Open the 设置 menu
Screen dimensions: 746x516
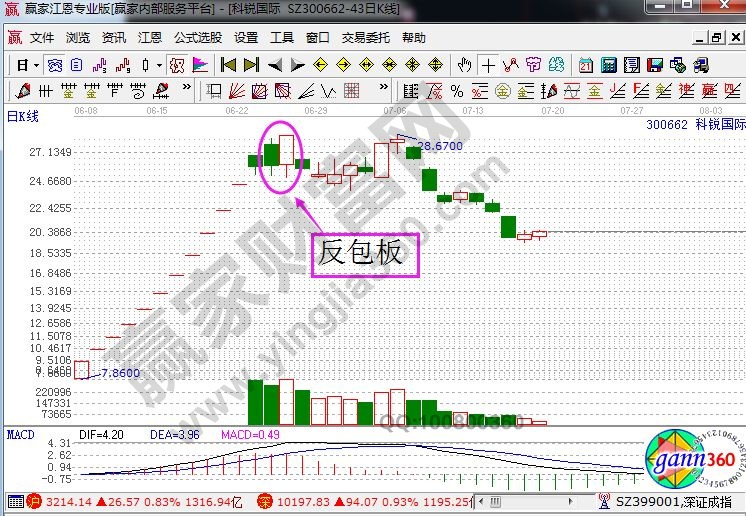click(x=246, y=38)
